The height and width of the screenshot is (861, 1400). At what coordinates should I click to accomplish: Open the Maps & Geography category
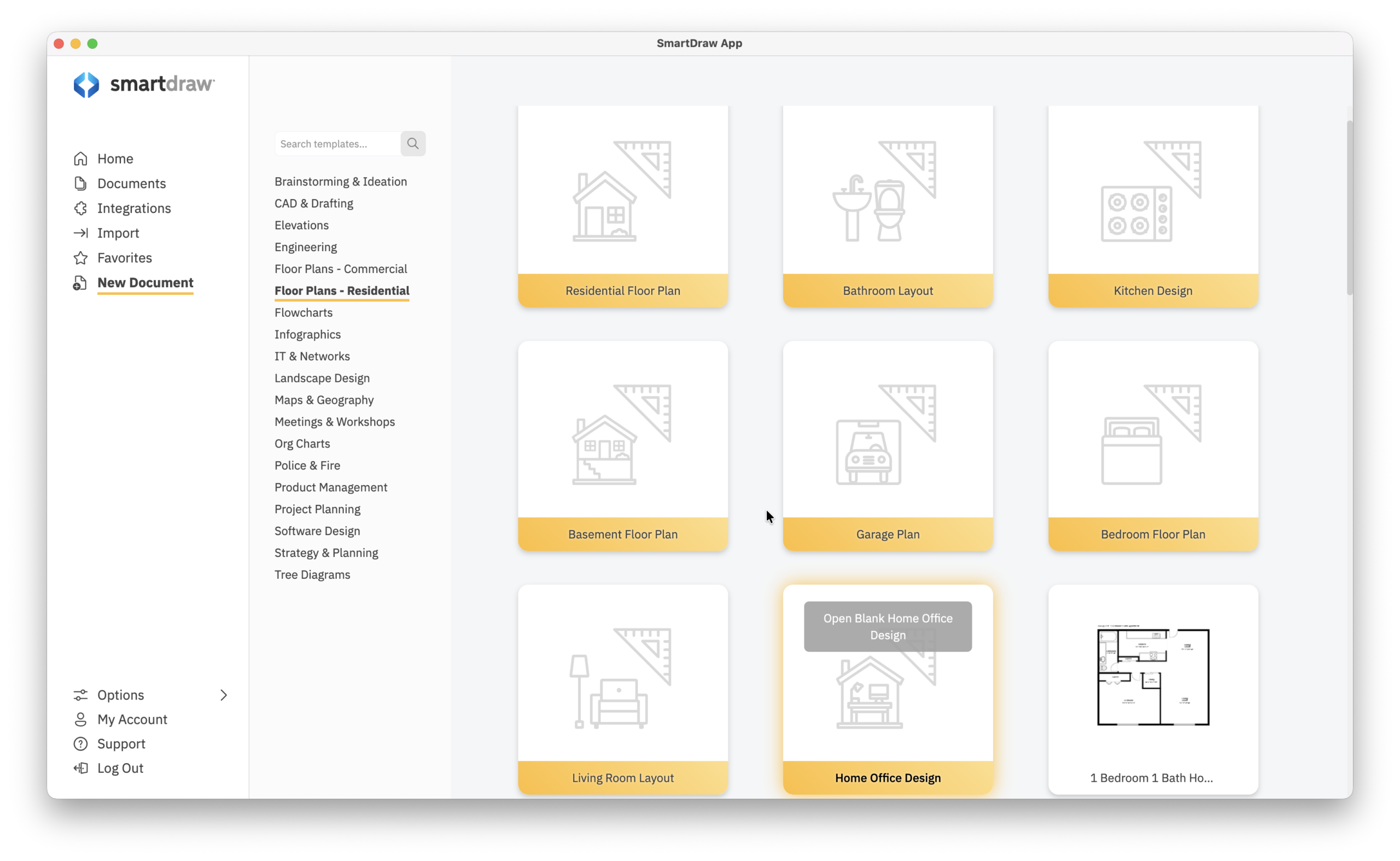tap(324, 400)
